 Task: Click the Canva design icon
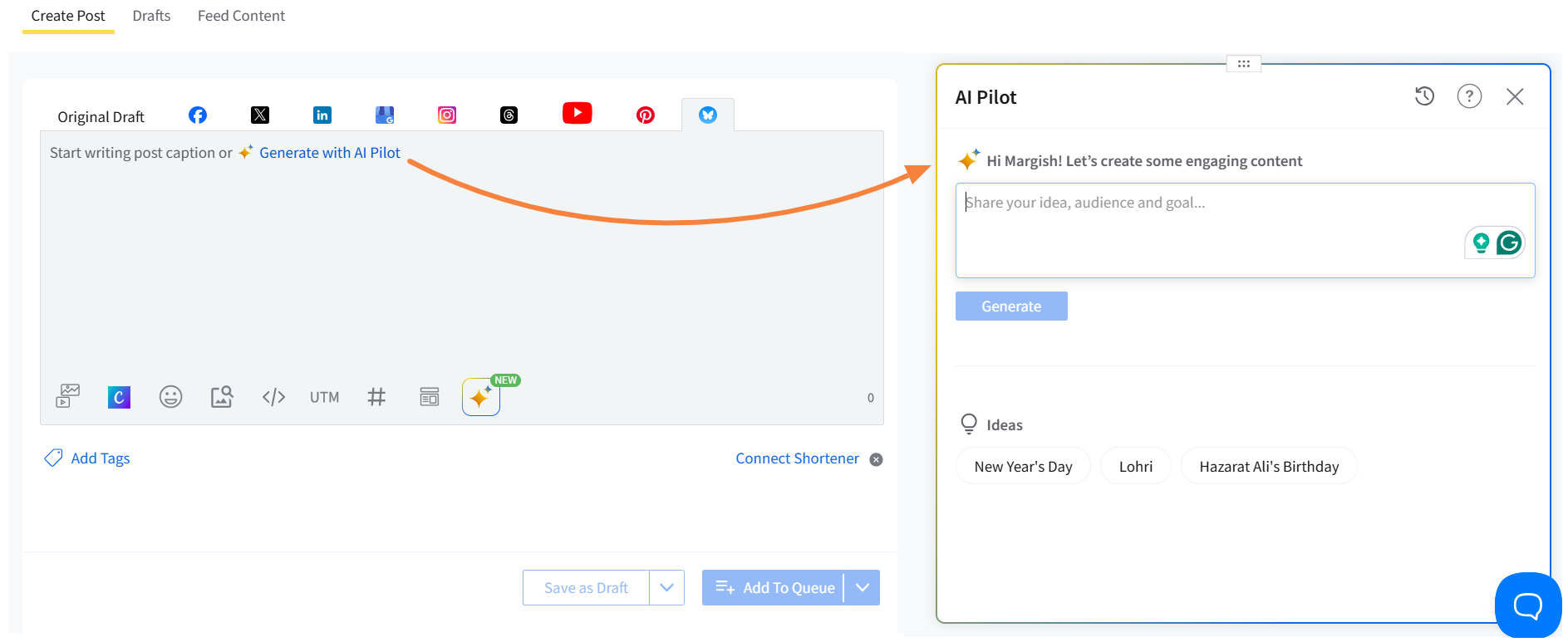(x=119, y=397)
